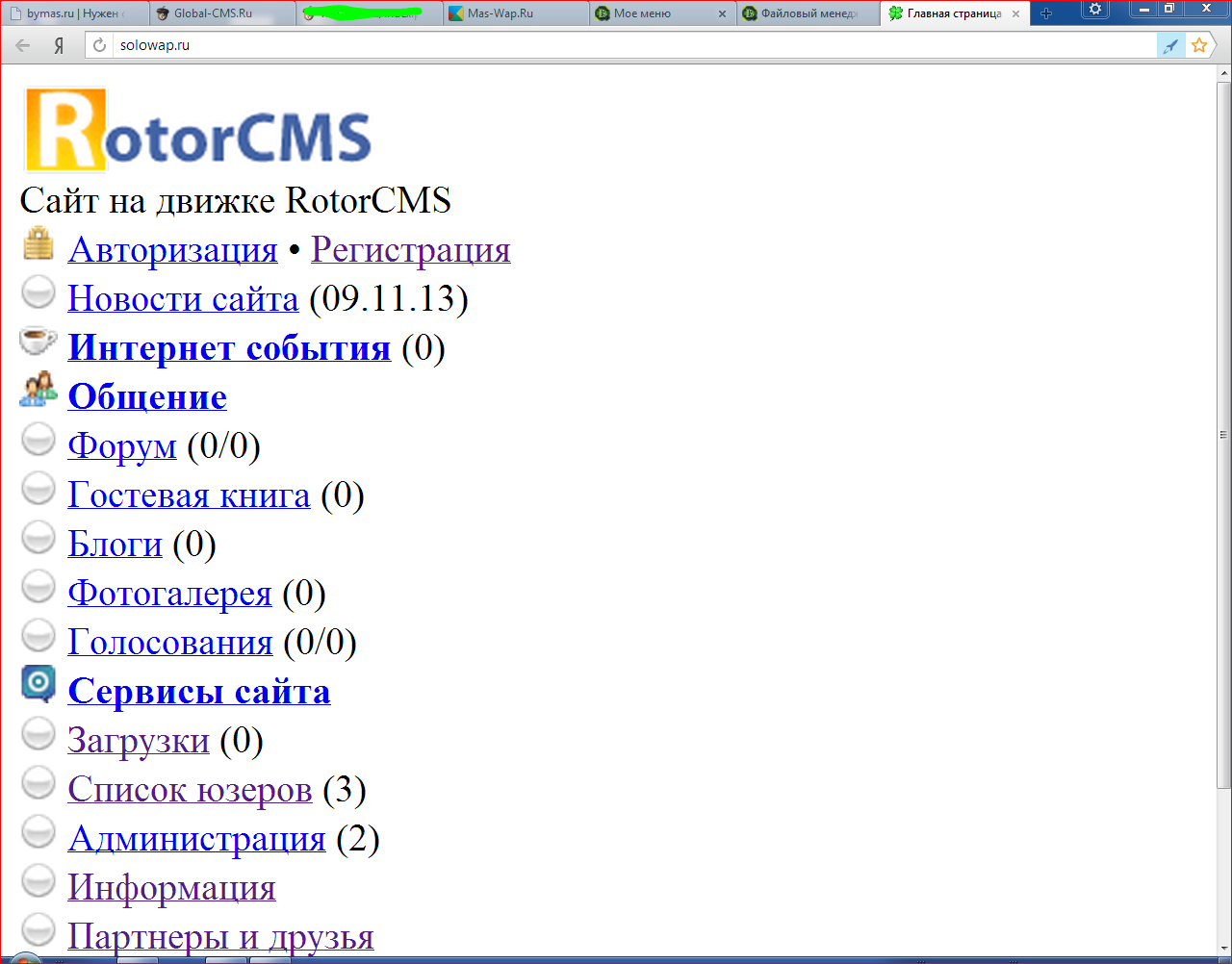Click the address bar showing solowap.ru
1232x964 pixels.
(626, 45)
